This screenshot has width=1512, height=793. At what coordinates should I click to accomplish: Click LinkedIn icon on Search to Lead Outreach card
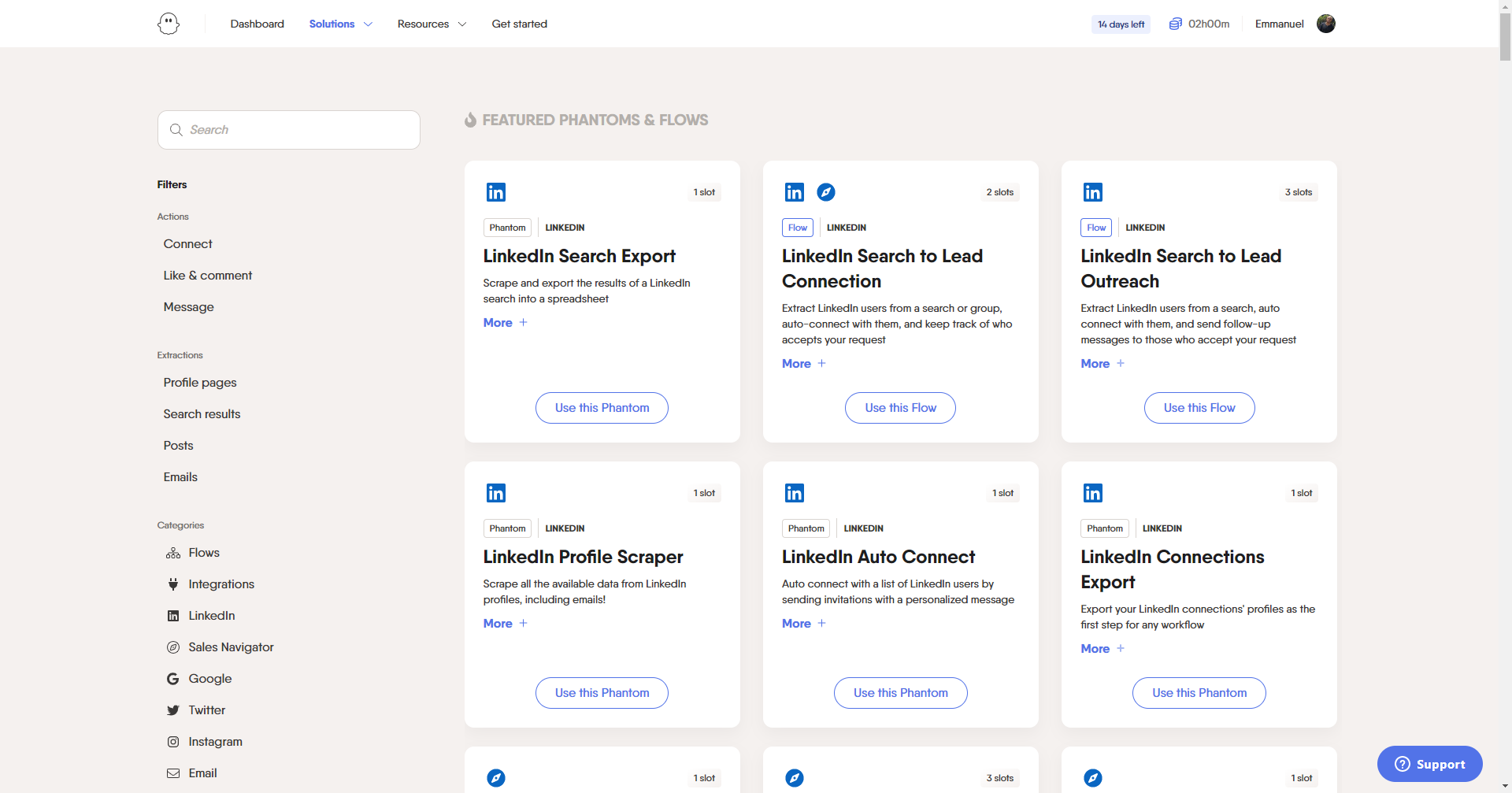1093,192
